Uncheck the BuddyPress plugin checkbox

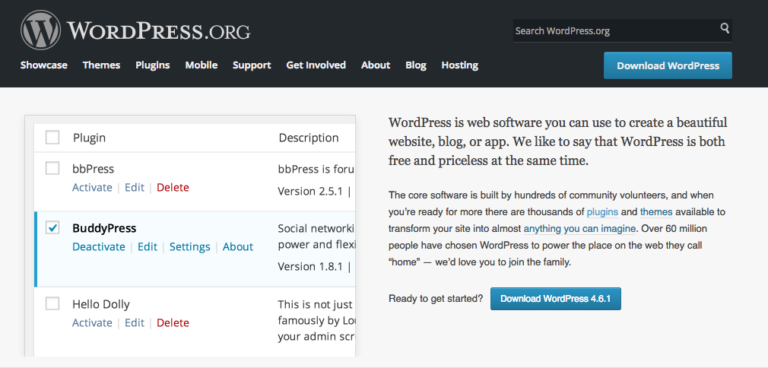coord(52,228)
